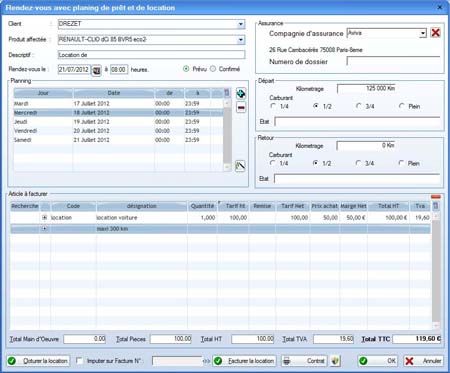450x373 pixels.
Task: Select the Prévu radio button
Action: tap(186, 69)
